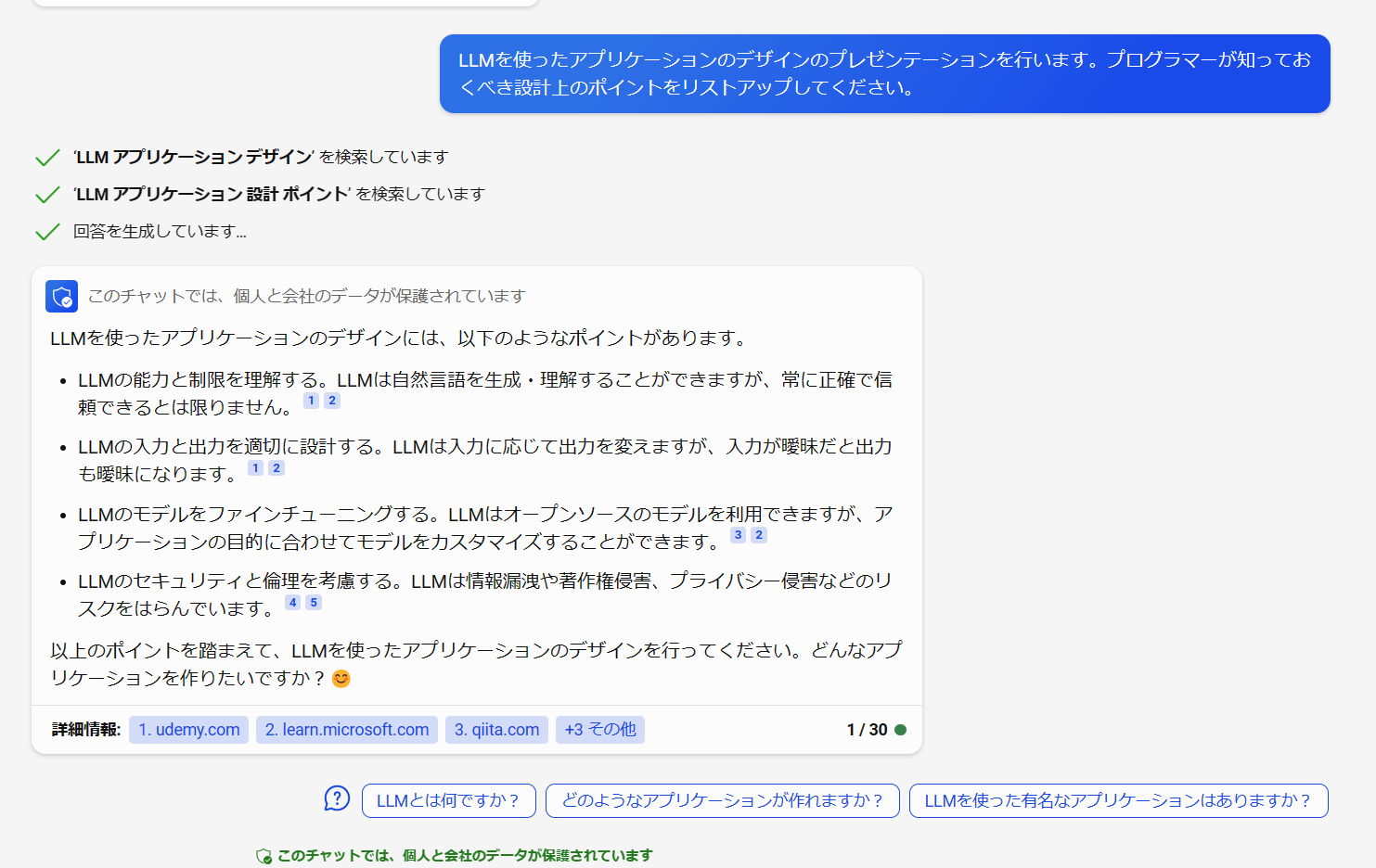Click the bullet LLMの入力と出力を適切に設計する
This screenshot has width=1376, height=868.
point(485,461)
